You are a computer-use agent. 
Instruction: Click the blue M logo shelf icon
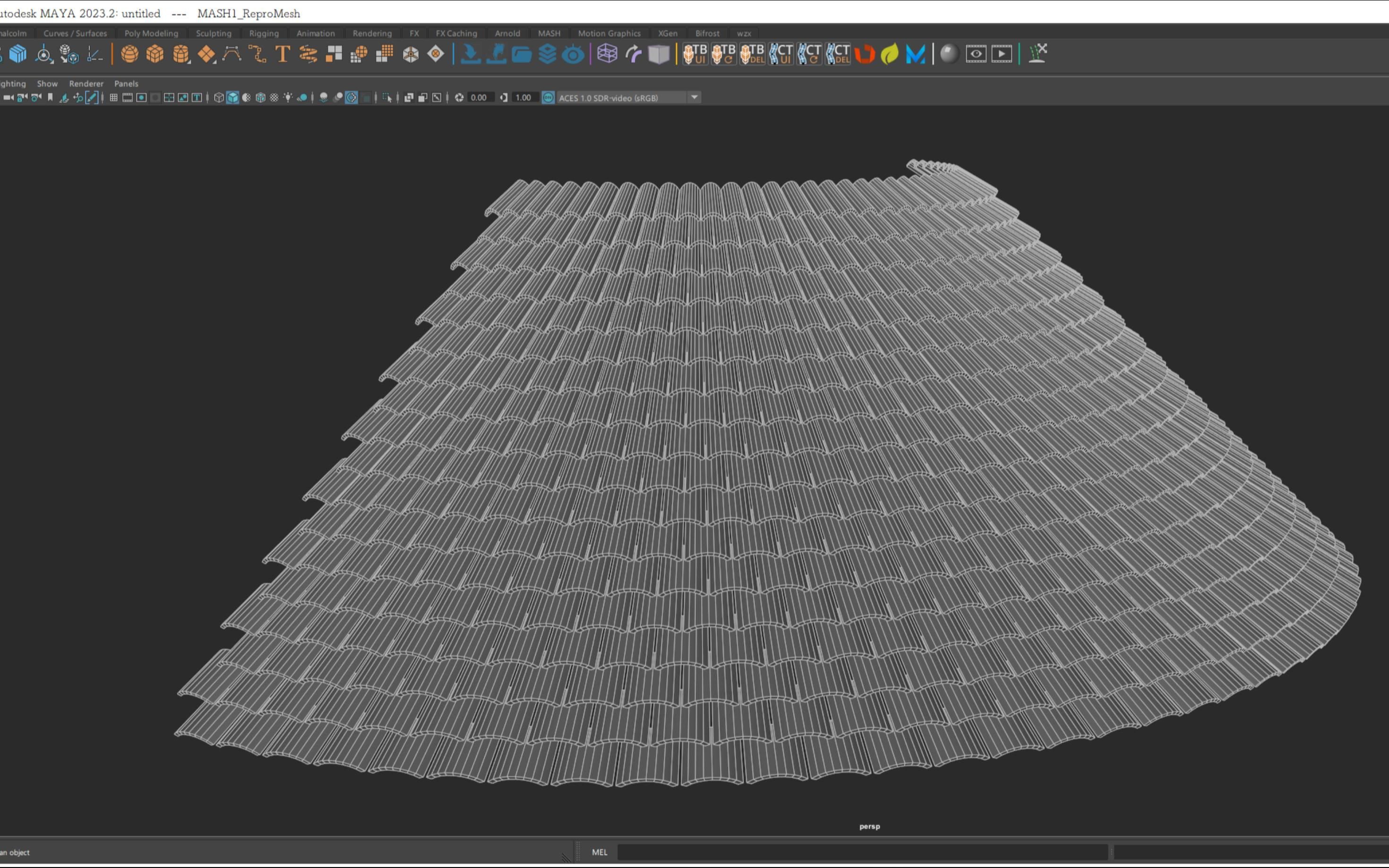click(915, 54)
